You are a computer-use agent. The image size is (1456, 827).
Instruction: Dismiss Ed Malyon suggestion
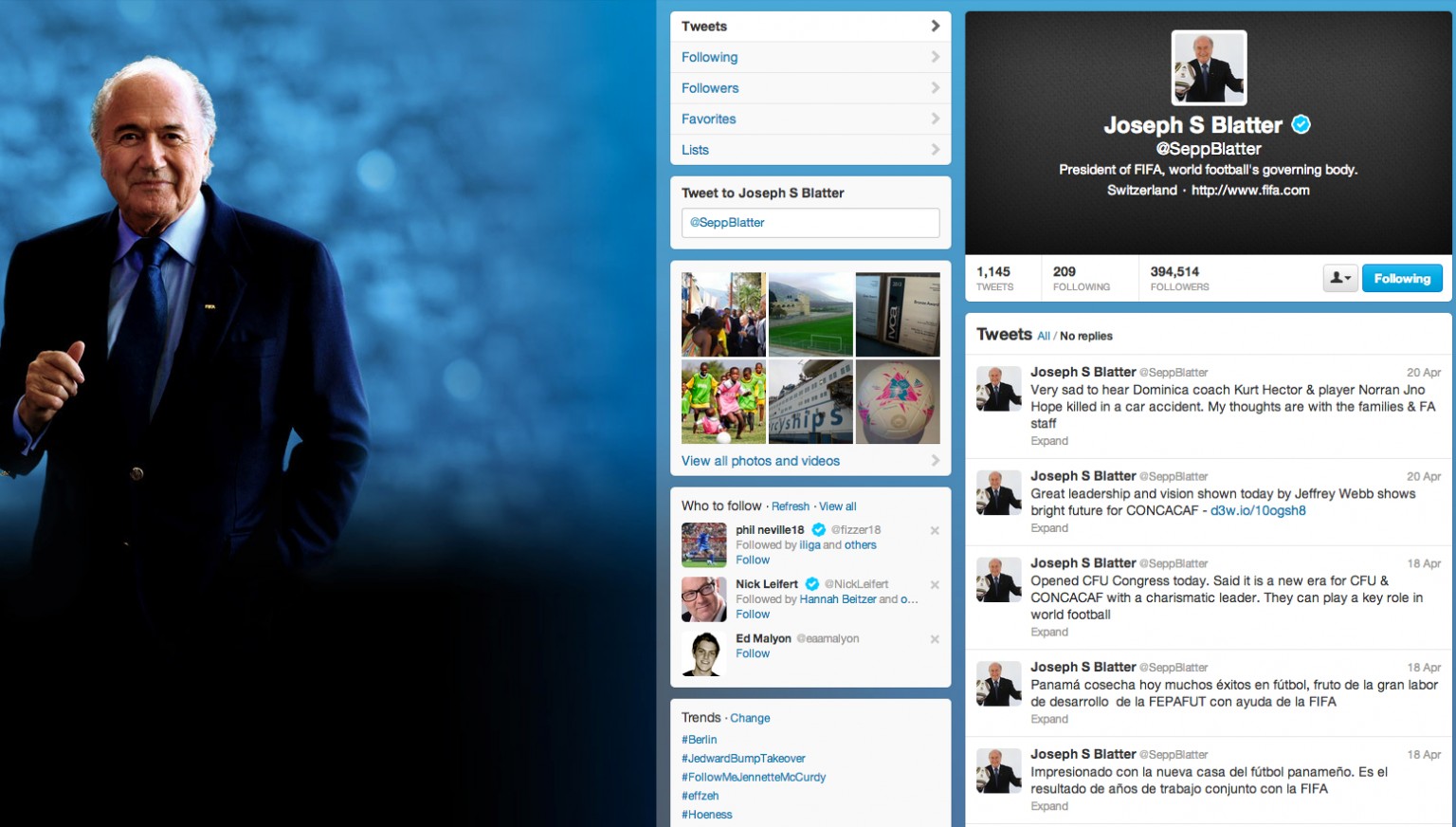click(x=935, y=639)
